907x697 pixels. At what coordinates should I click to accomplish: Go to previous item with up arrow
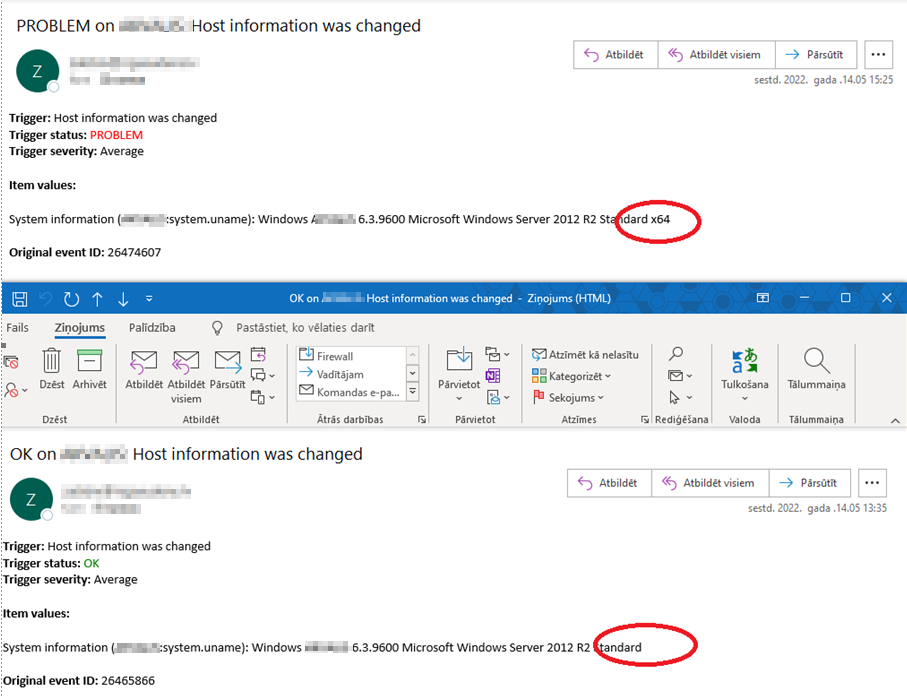(97, 299)
